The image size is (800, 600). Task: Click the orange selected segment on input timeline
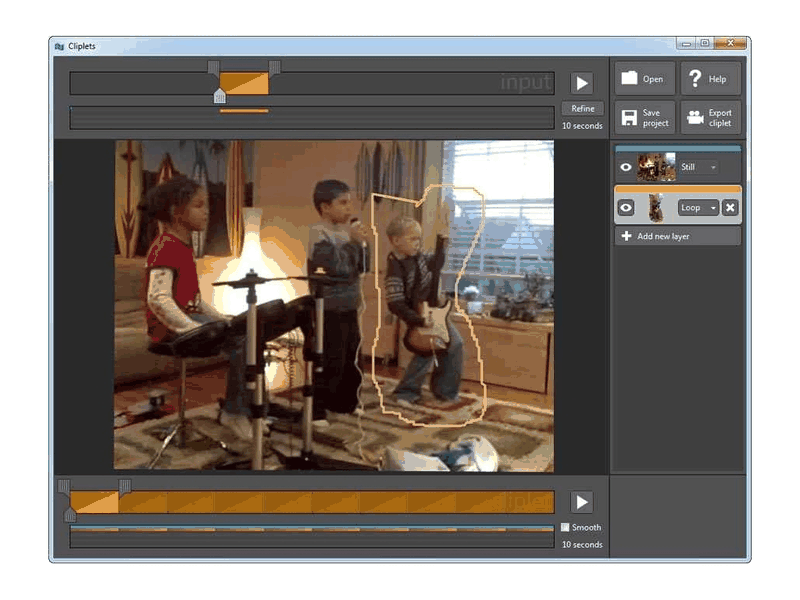[x=244, y=84]
